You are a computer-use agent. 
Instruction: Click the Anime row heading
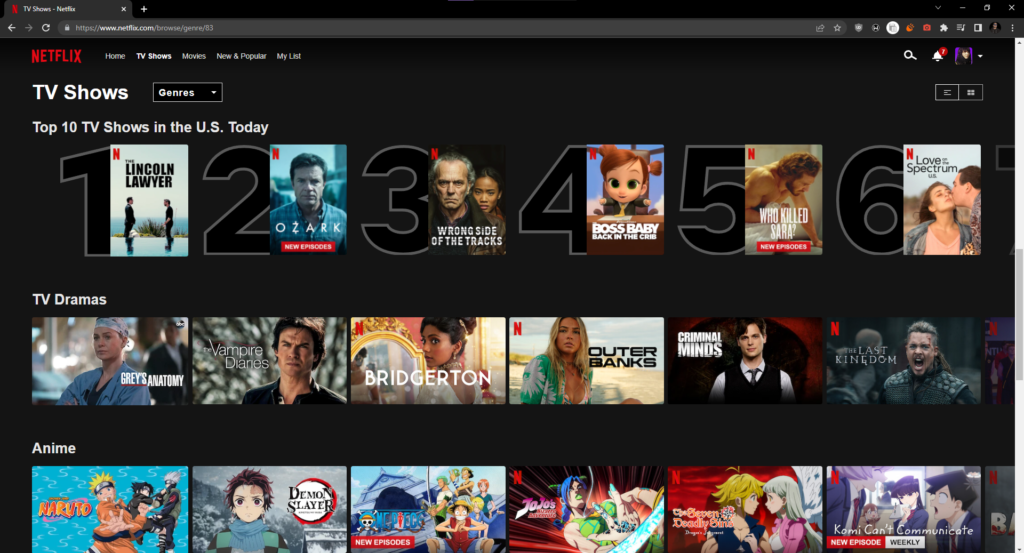coord(54,449)
